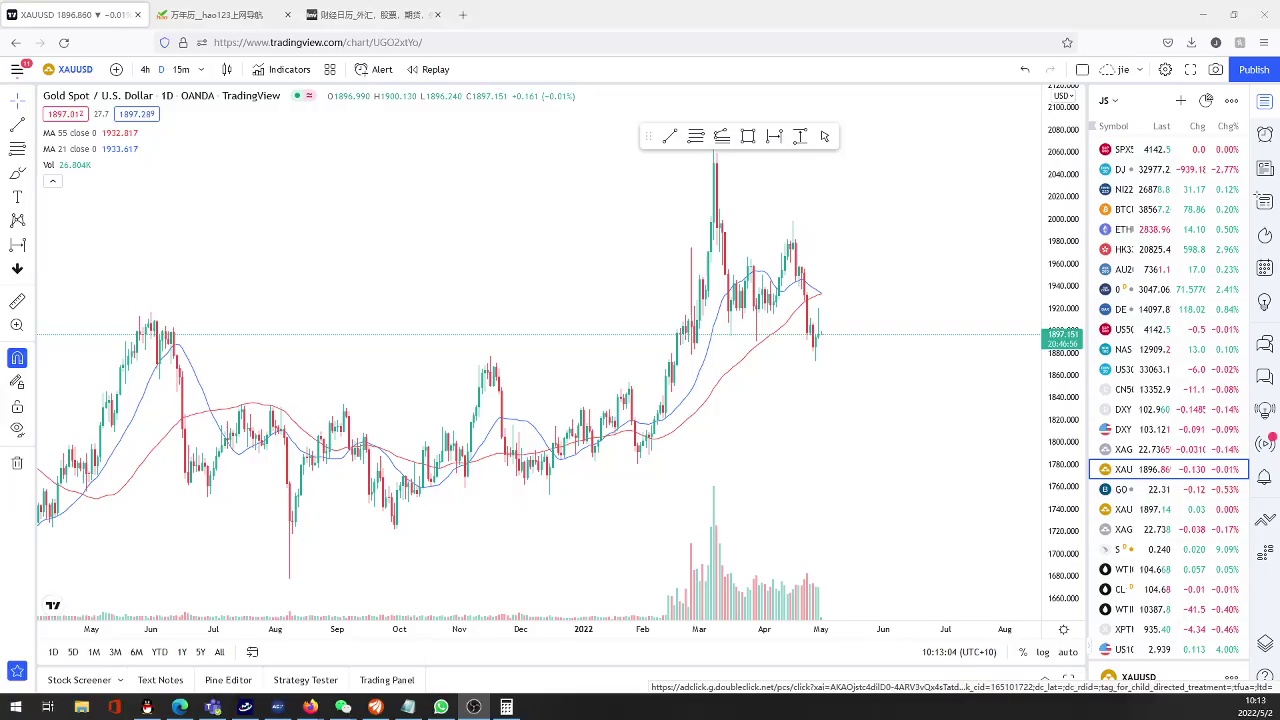Start bar Replay mode
The image size is (1280, 720).
(x=428, y=69)
